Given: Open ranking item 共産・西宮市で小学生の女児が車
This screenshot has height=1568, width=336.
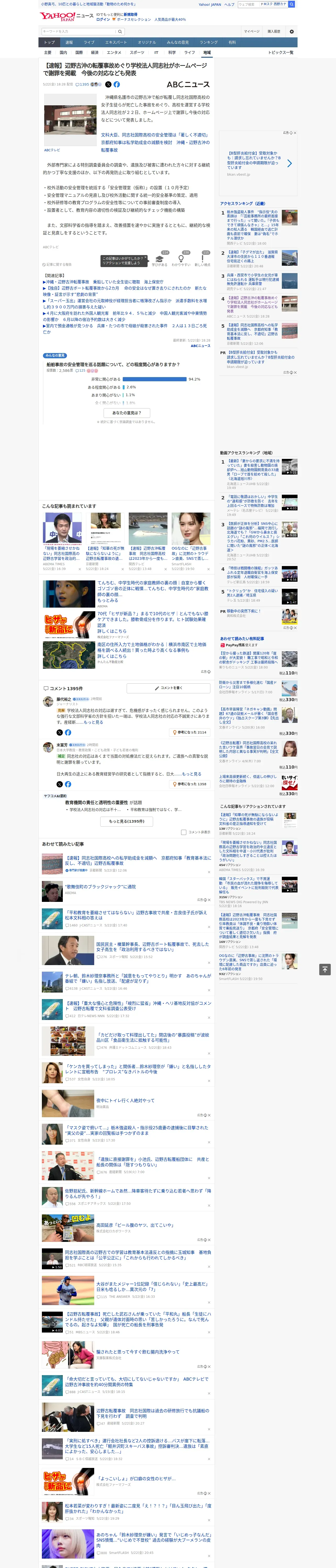Looking at the screenshot, I should tap(253, 279).
